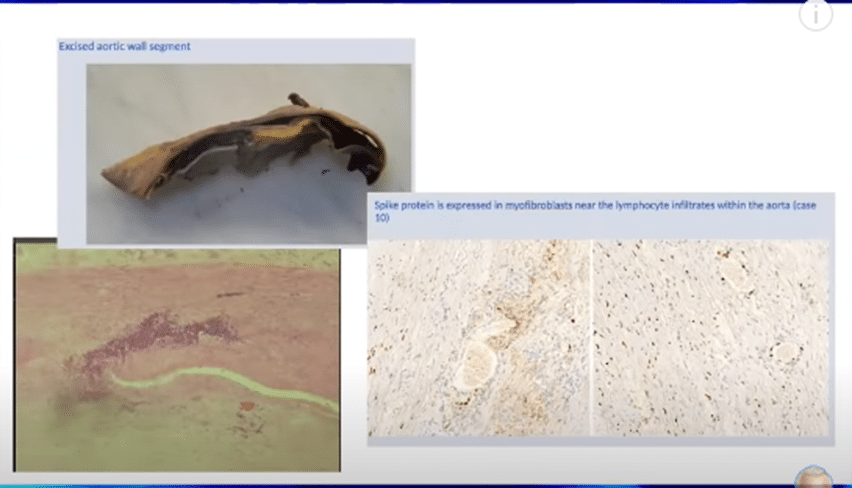
Task: Click the presenter avatar thumbnail
Action: point(813,477)
